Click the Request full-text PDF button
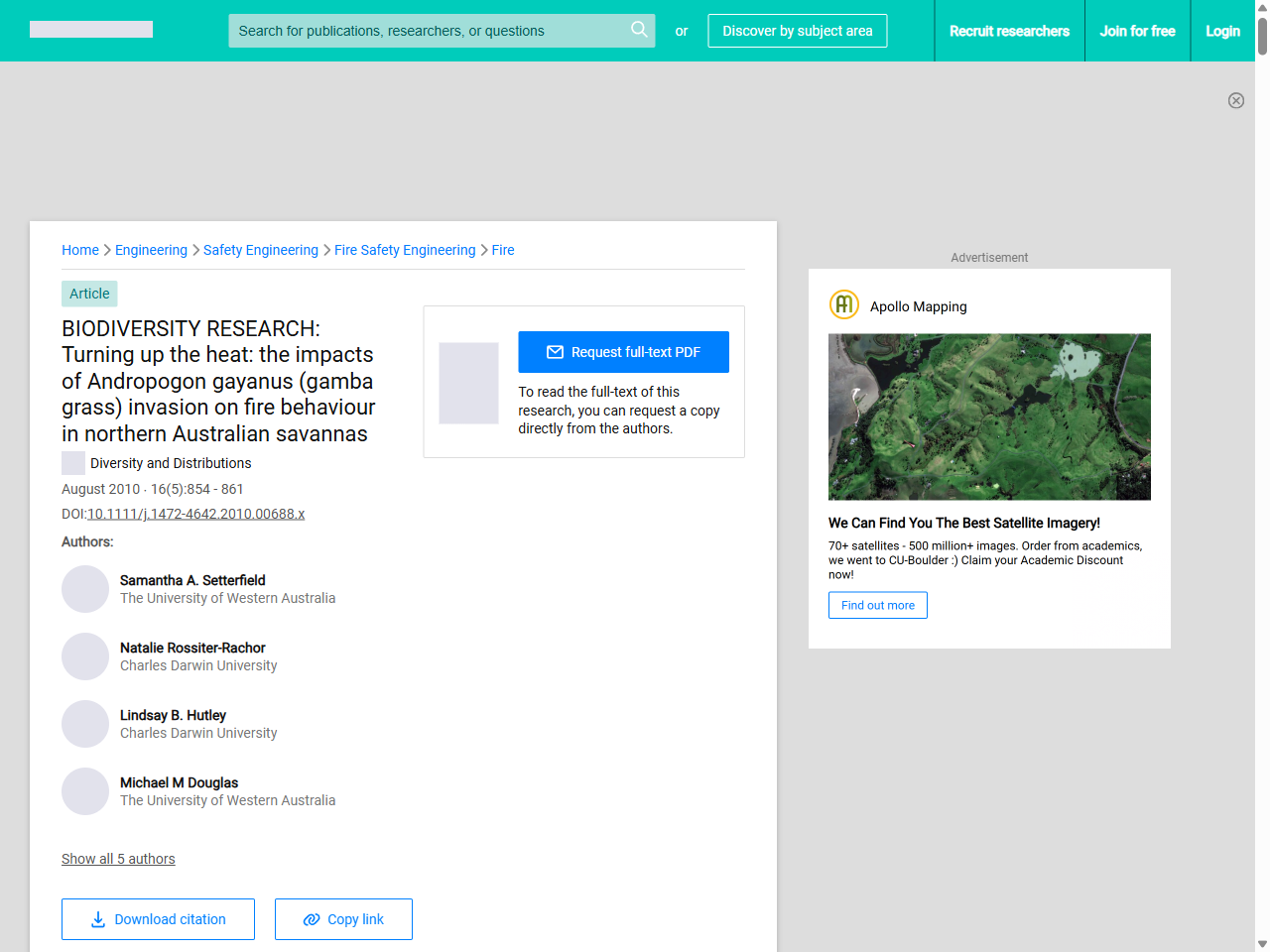The height and width of the screenshot is (952, 1270). coord(623,351)
